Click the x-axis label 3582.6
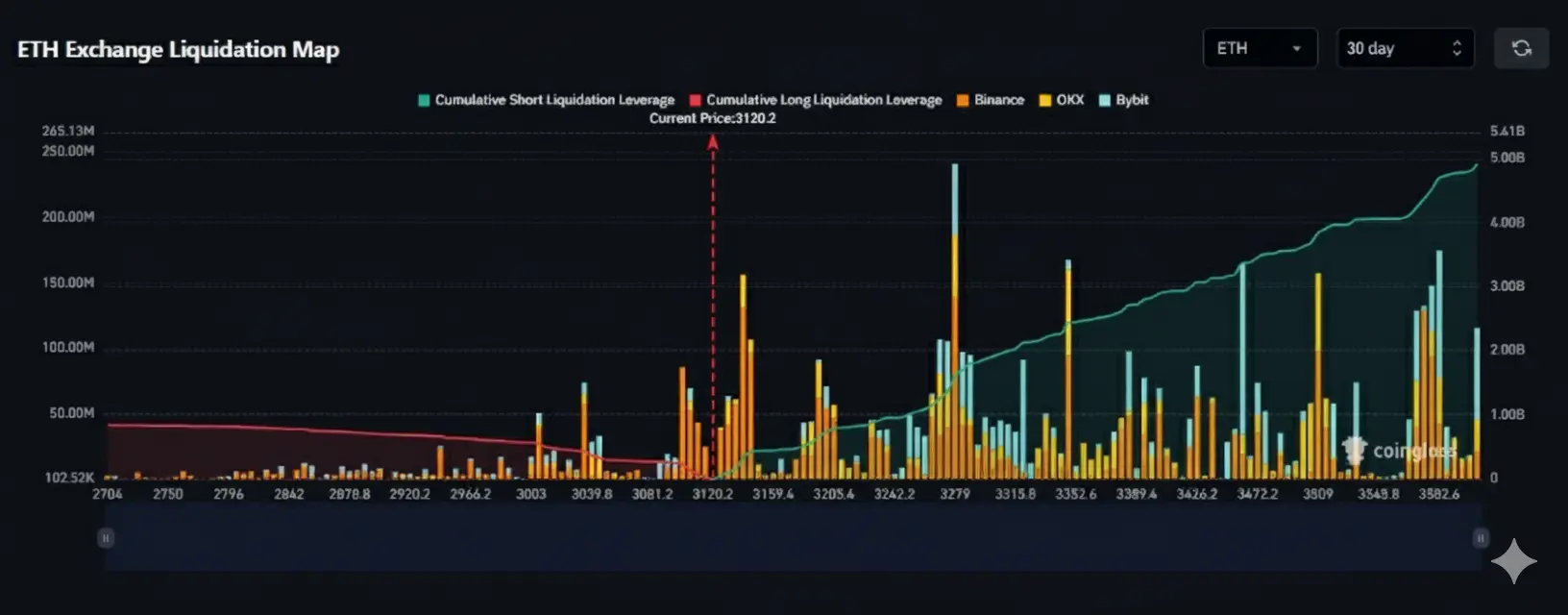The height and width of the screenshot is (615, 1568). click(x=1438, y=494)
